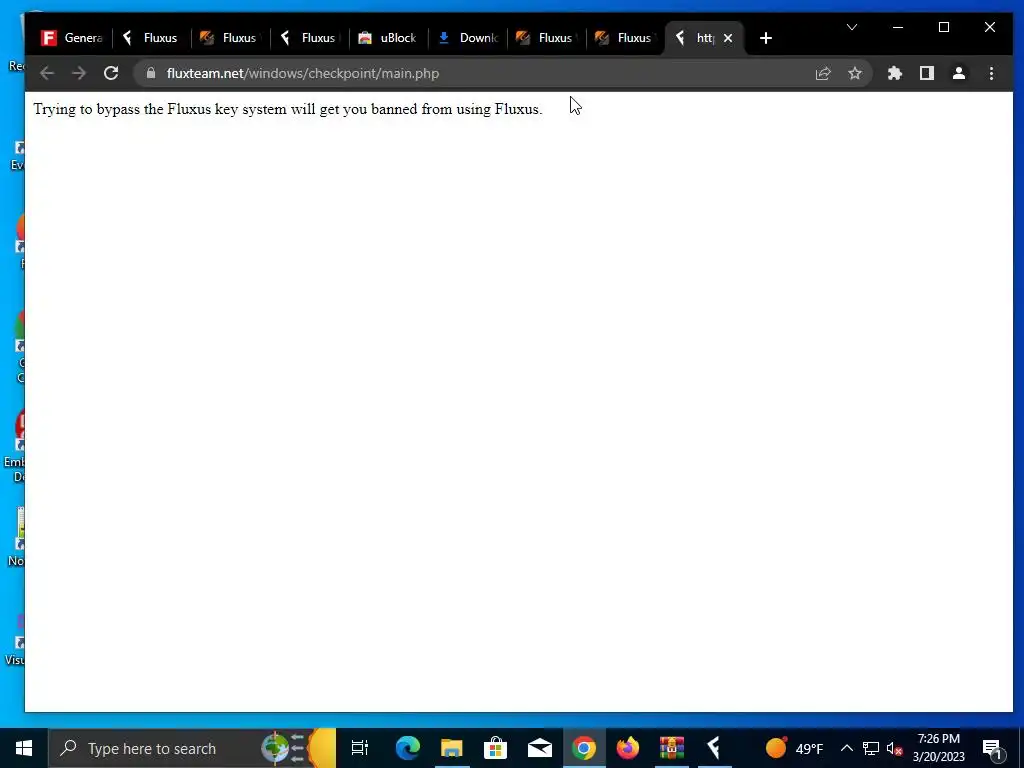The height and width of the screenshot is (768, 1024).
Task: Click Chrome icon on taskbar
Action: tap(584, 748)
